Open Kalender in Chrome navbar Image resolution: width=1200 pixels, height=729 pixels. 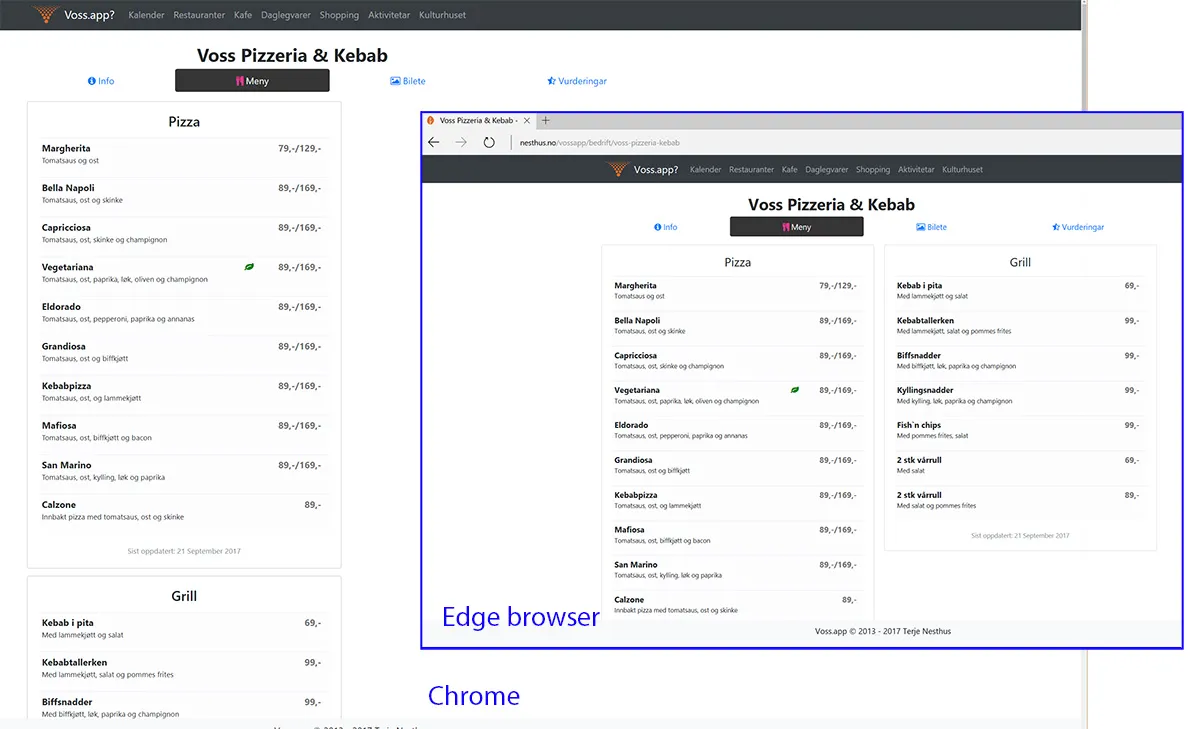tap(146, 15)
